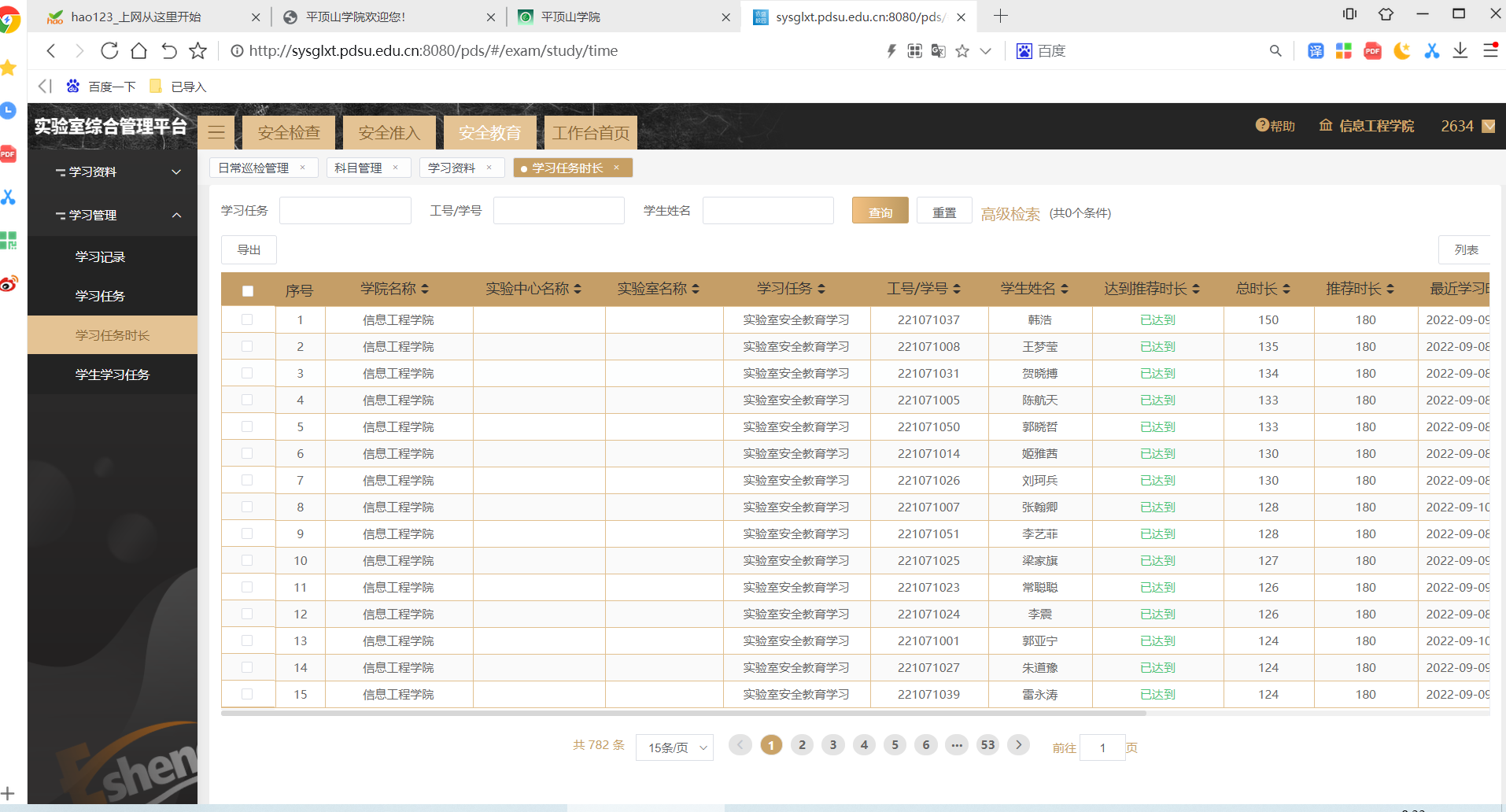The height and width of the screenshot is (812, 1506).
Task: Click the mail envelope icon beside 2634
Action: coord(1488,126)
